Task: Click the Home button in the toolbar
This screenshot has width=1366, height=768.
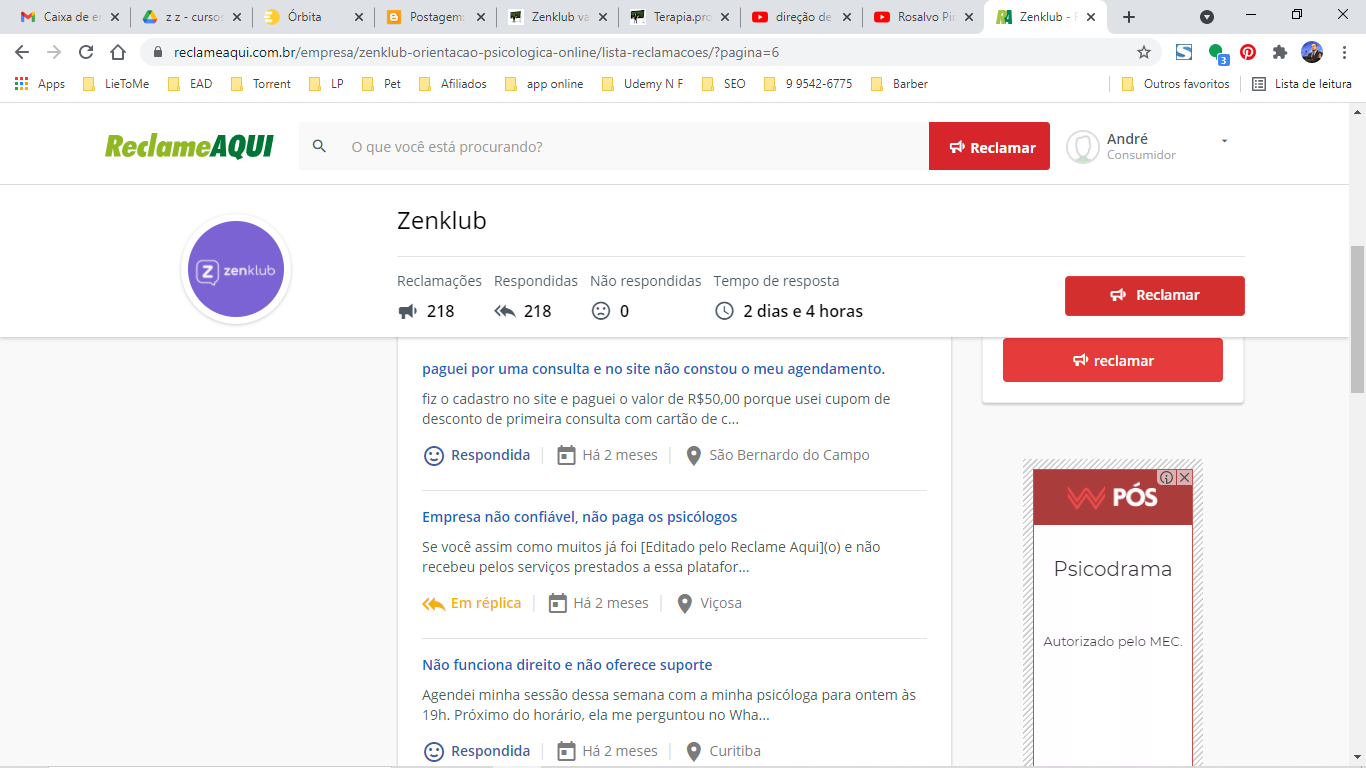Action: tap(118, 52)
